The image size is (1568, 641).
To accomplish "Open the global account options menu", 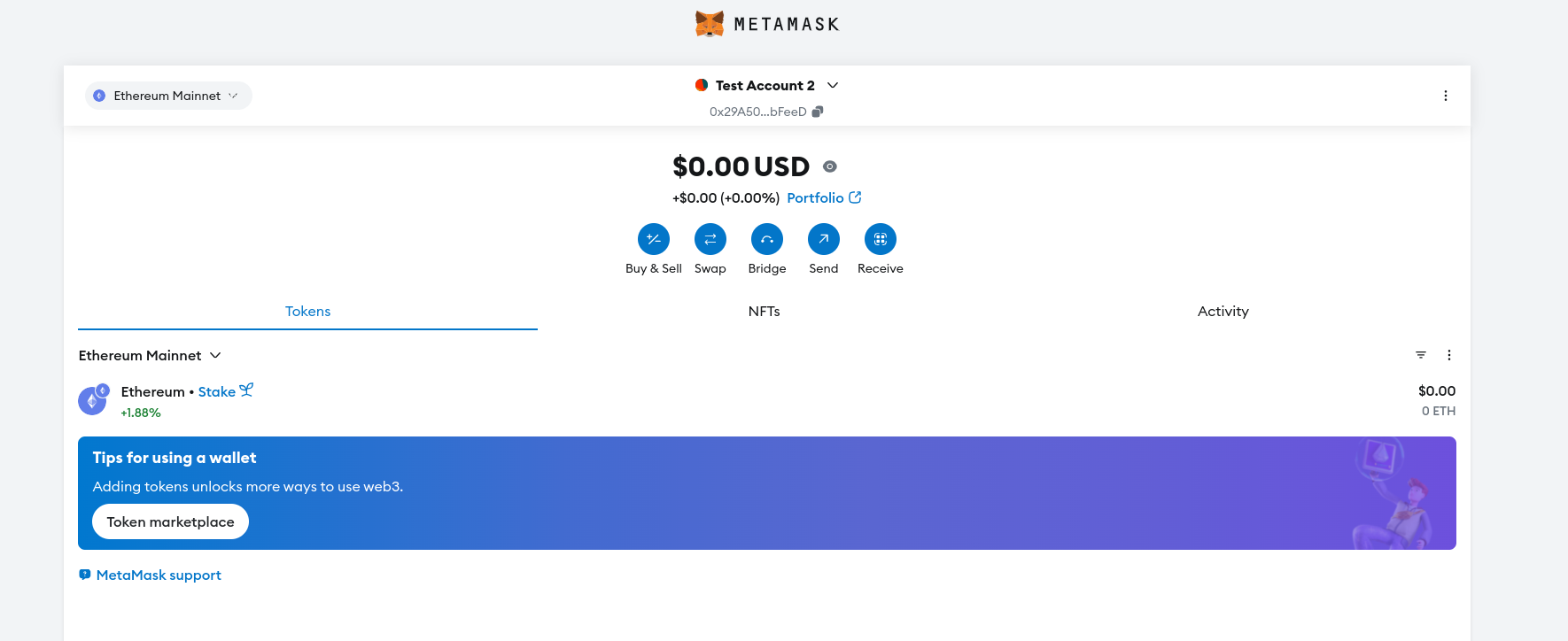I will click(x=1446, y=96).
